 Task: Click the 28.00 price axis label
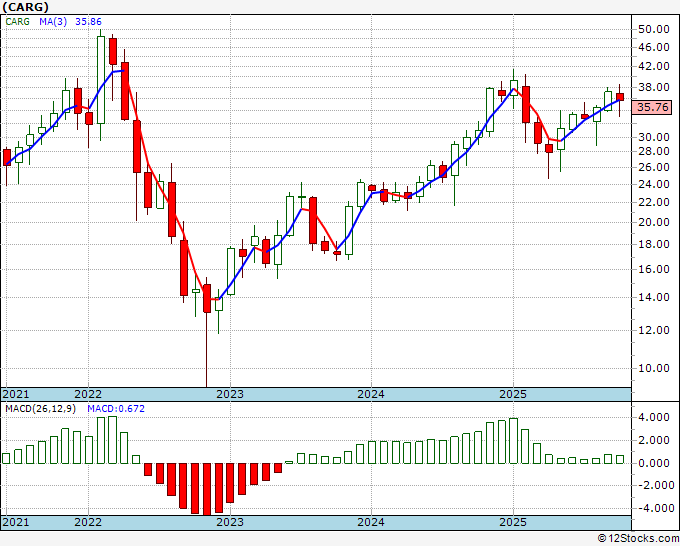click(x=654, y=151)
